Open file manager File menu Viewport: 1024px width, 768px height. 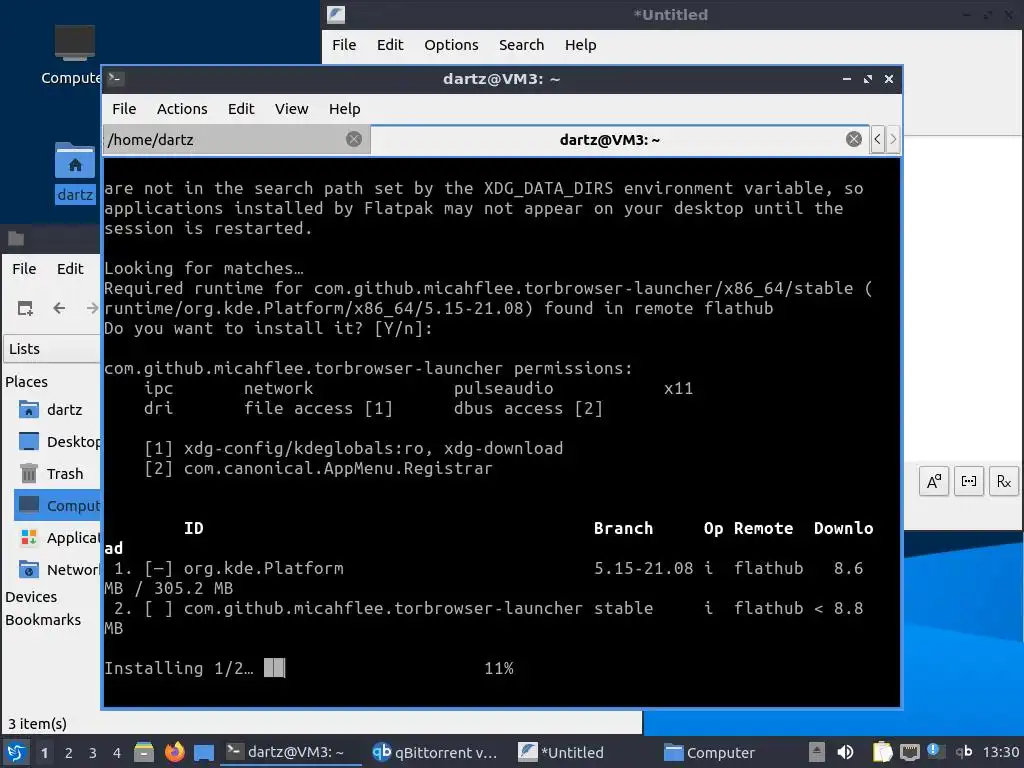(24, 269)
